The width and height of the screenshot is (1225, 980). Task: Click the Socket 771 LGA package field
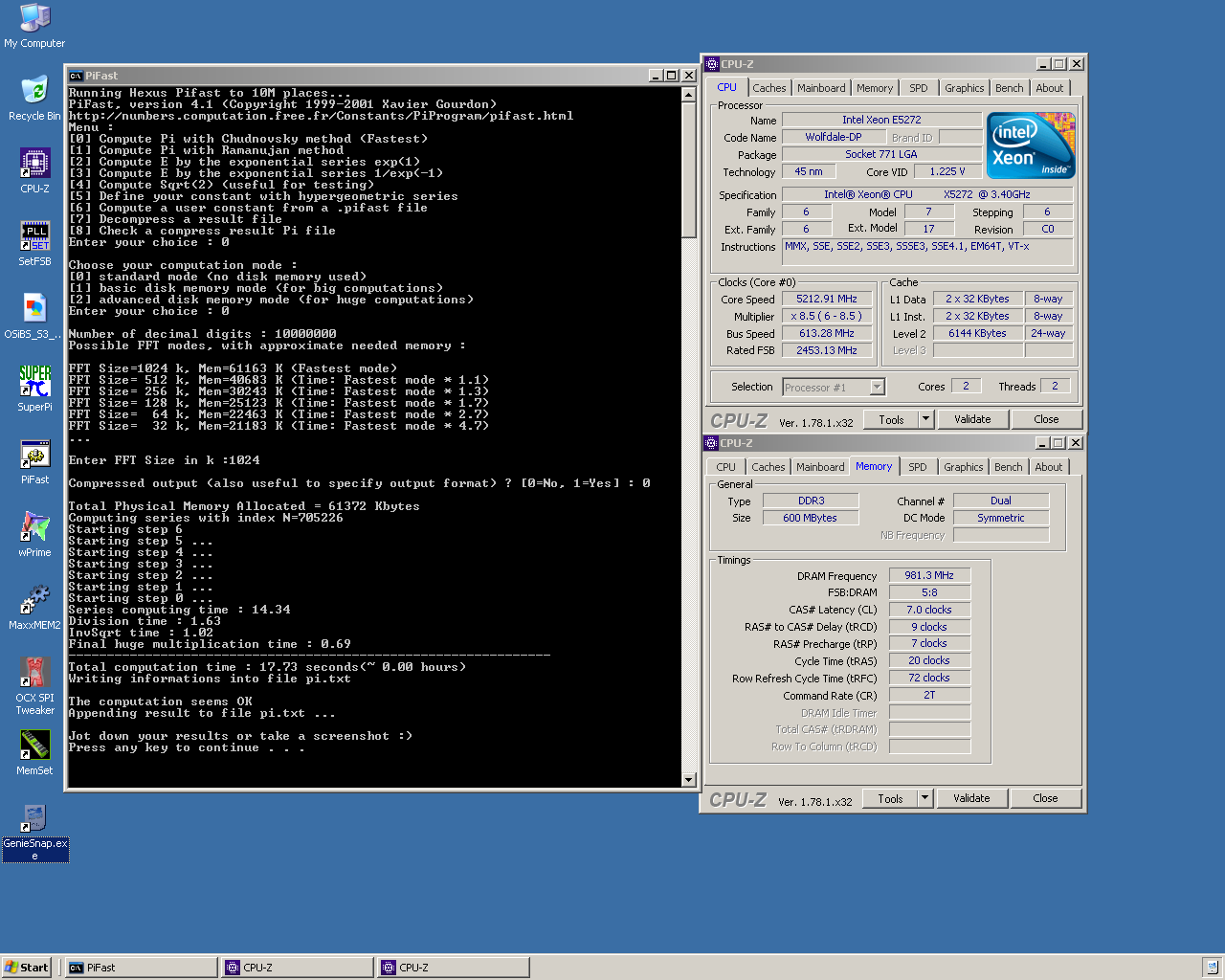point(881,154)
